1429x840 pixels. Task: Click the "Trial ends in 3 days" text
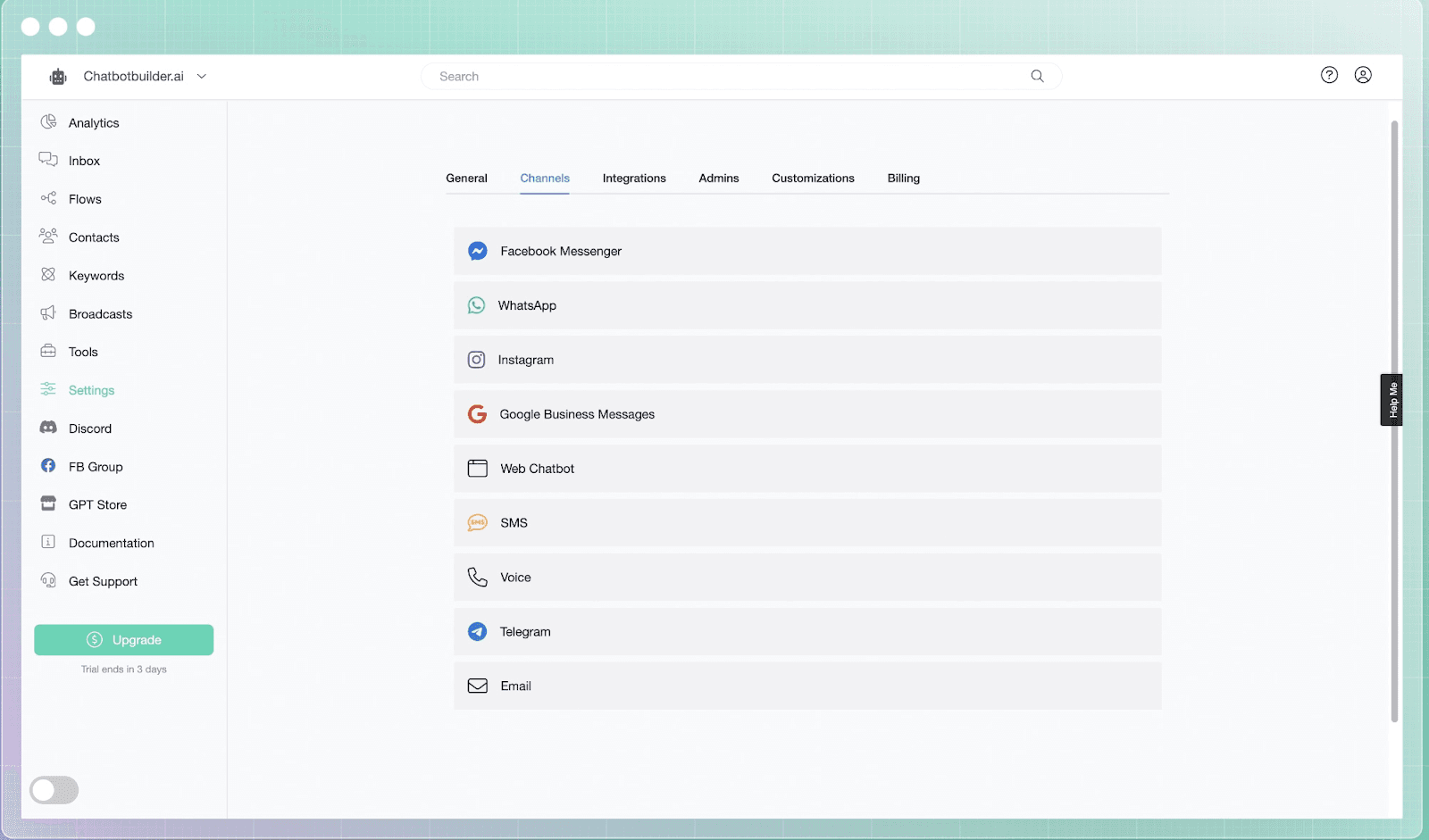point(124,670)
